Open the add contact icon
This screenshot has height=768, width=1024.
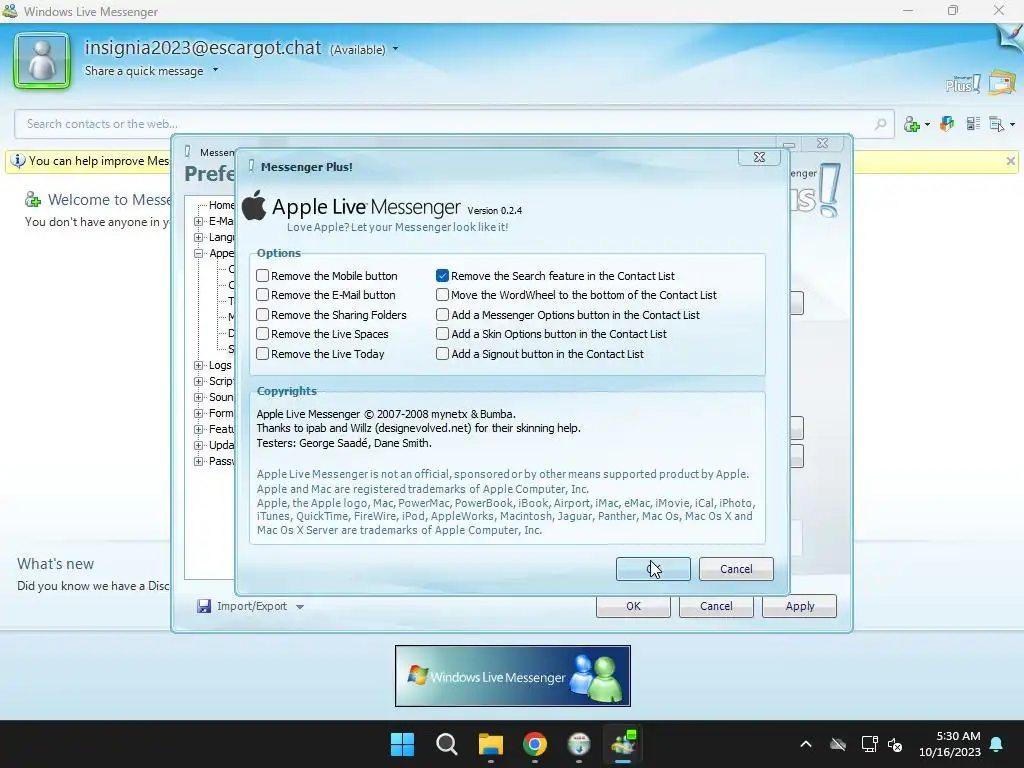coord(912,124)
